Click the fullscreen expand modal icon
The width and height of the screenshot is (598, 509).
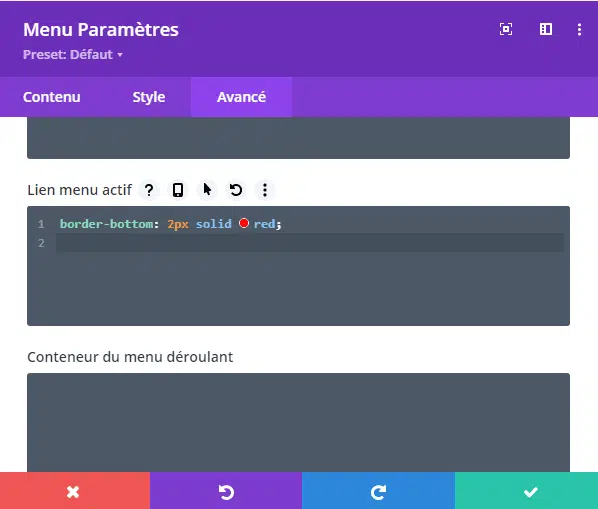[x=506, y=29]
